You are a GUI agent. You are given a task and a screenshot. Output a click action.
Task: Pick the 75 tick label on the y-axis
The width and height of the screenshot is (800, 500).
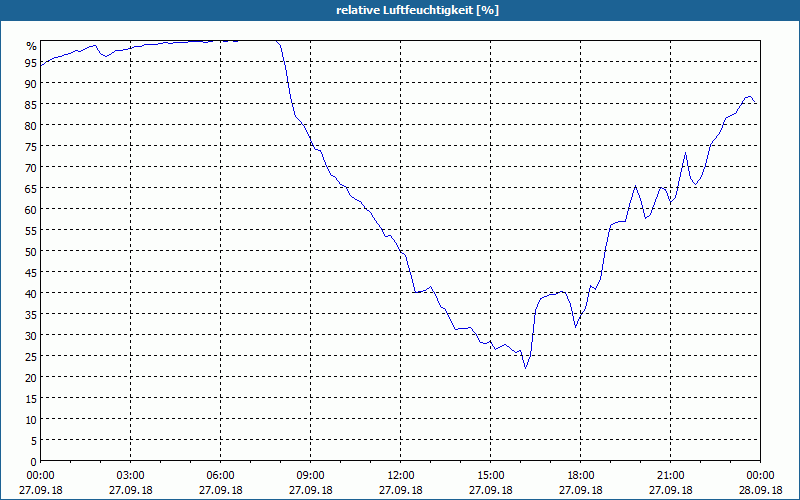coord(31,146)
